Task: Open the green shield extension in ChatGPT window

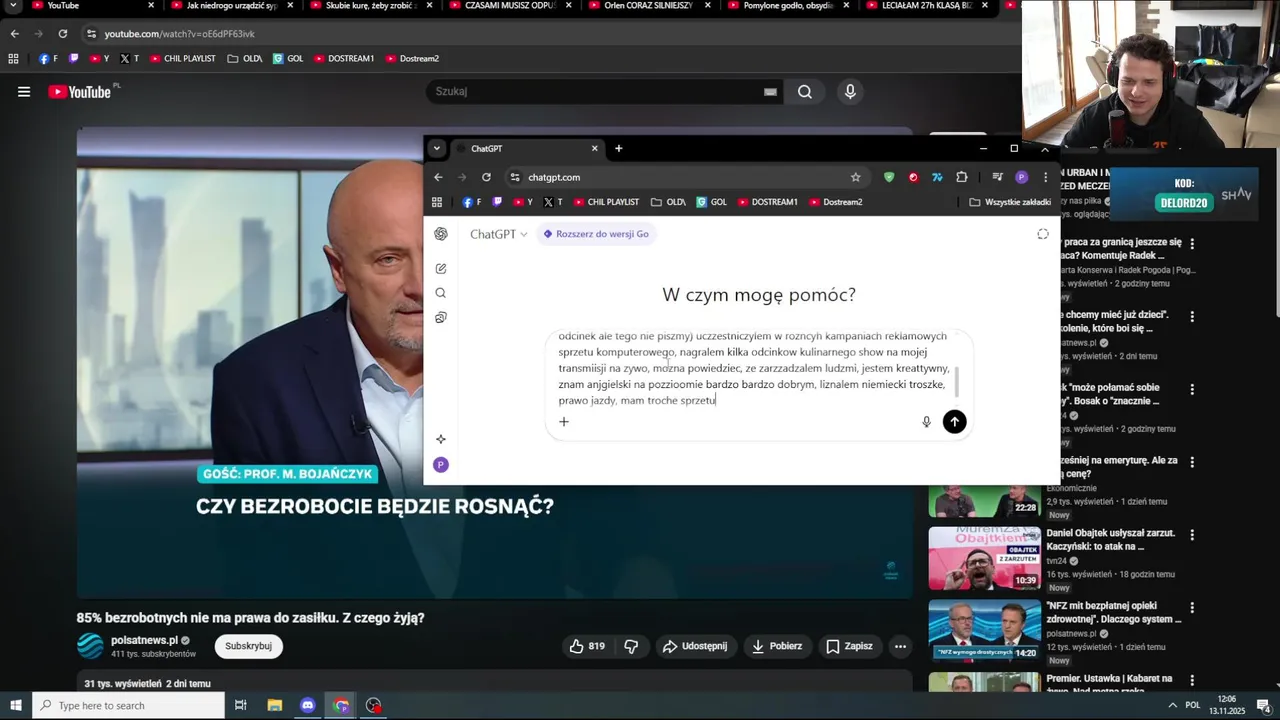Action: pyautogui.click(x=889, y=177)
